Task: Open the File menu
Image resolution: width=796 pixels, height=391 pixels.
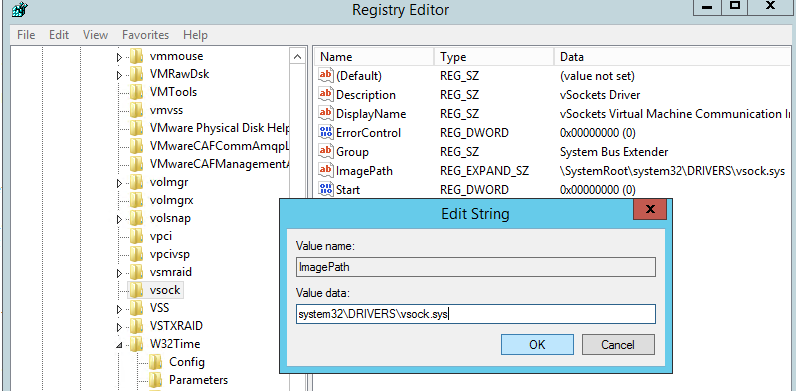Action: (x=26, y=35)
